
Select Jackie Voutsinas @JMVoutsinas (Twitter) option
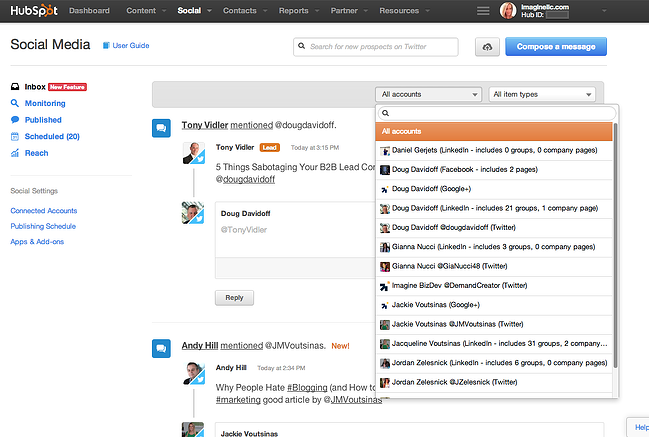[494, 324]
